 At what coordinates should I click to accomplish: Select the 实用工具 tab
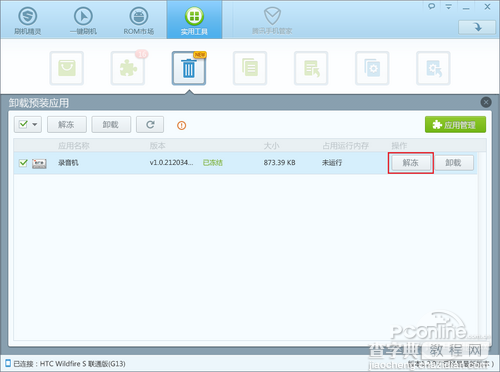(194, 20)
